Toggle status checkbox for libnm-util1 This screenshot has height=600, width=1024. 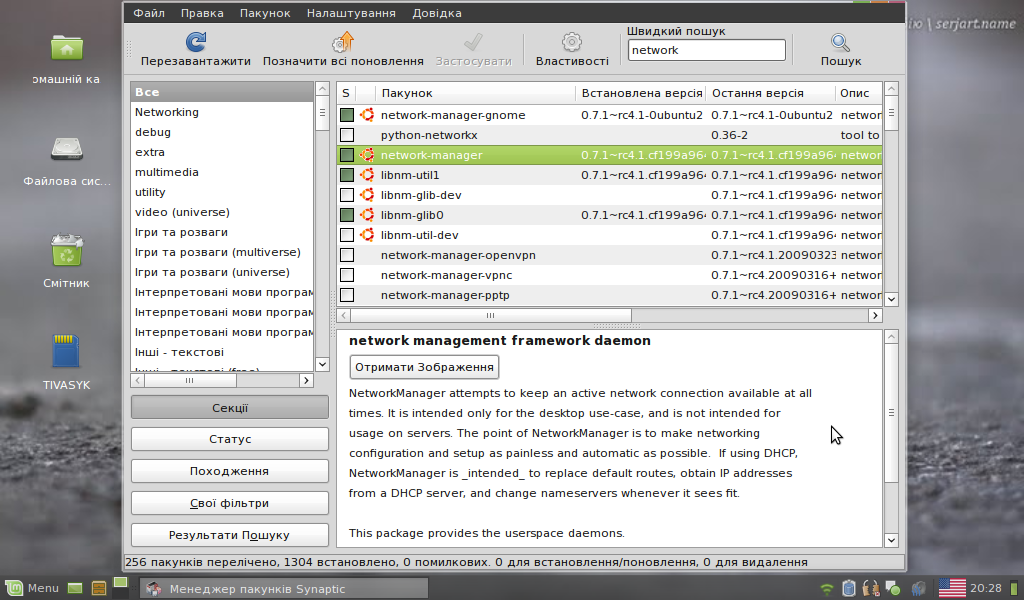(347, 175)
